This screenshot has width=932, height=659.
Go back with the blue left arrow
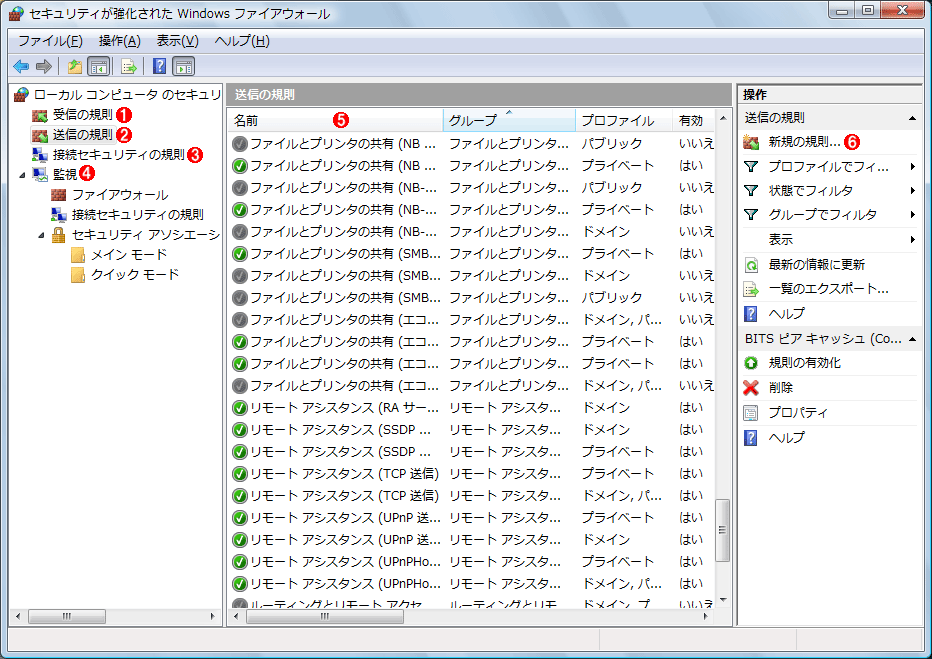[21, 67]
